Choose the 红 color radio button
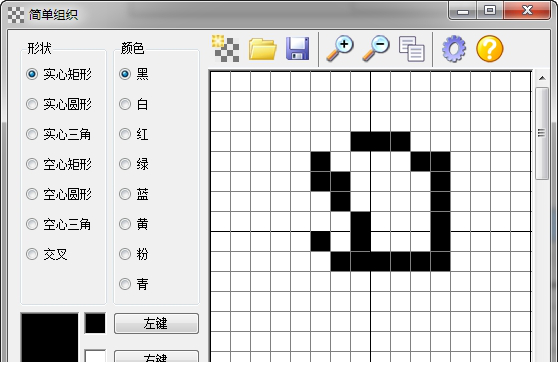This screenshot has height=376, width=558. 133,134
